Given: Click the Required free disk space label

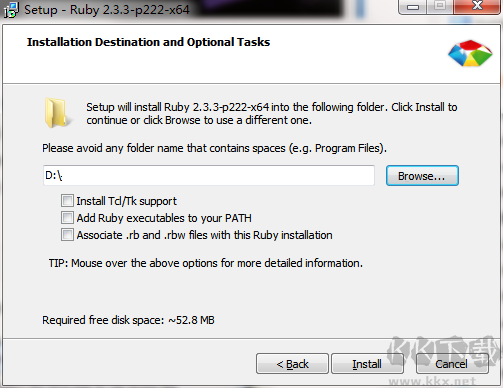Looking at the screenshot, I should point(128,320).
